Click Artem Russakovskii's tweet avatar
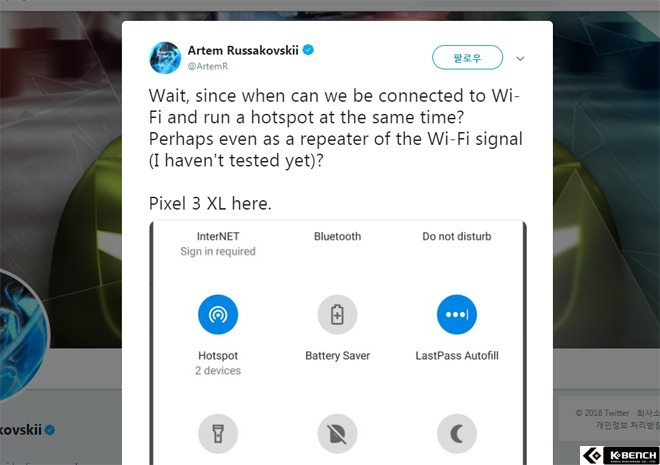The image size is (660, 465). click(x=165, y=58)
